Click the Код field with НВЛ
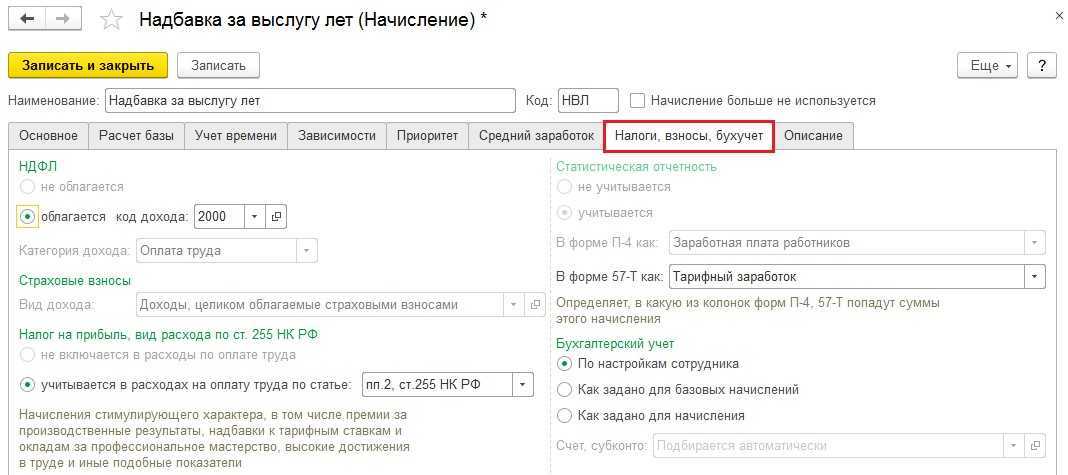The width and height of the screenshot is (1068, 475). coord(587,100)
